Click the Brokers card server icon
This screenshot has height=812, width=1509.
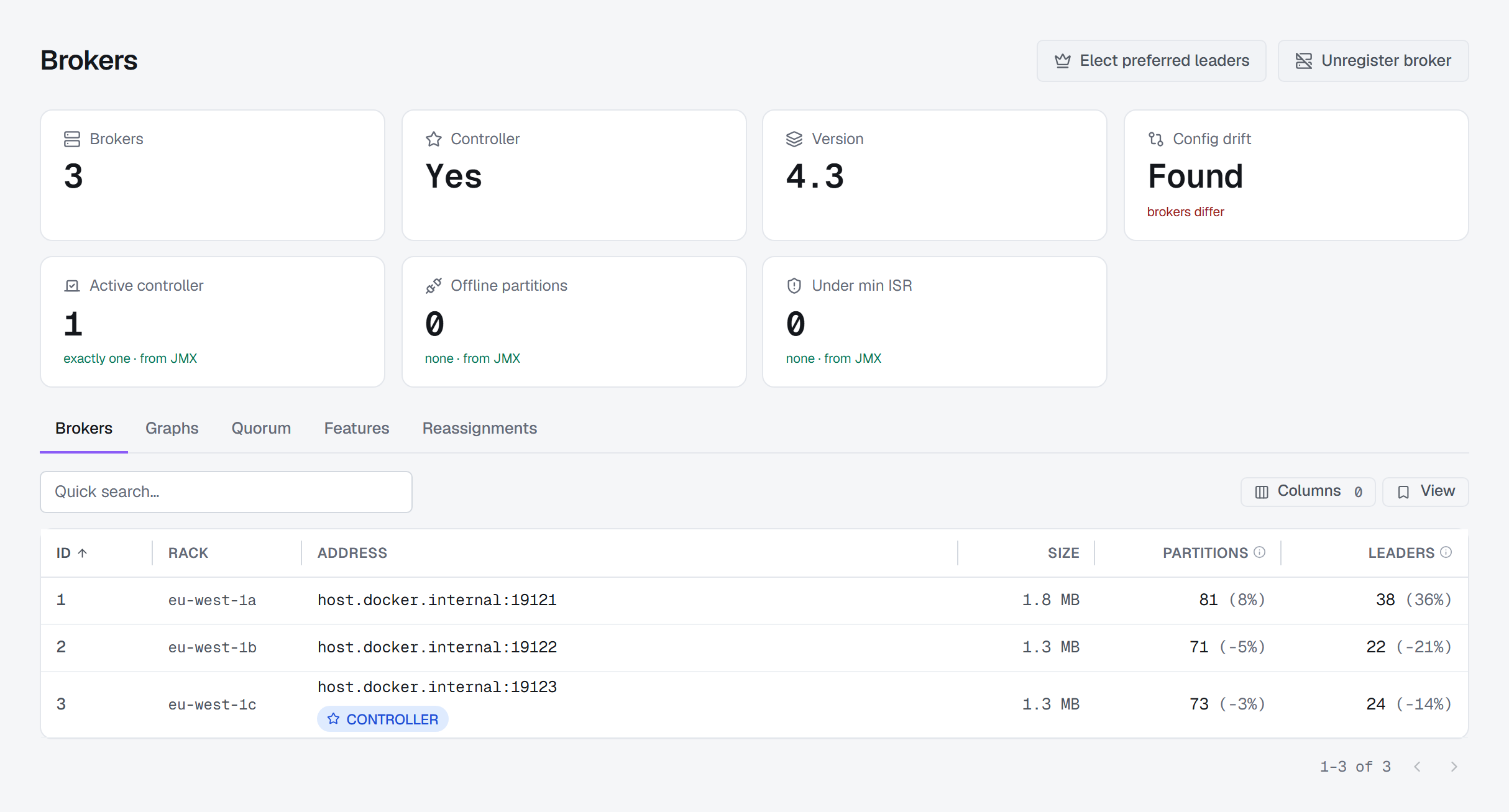[x=72, y=139]
